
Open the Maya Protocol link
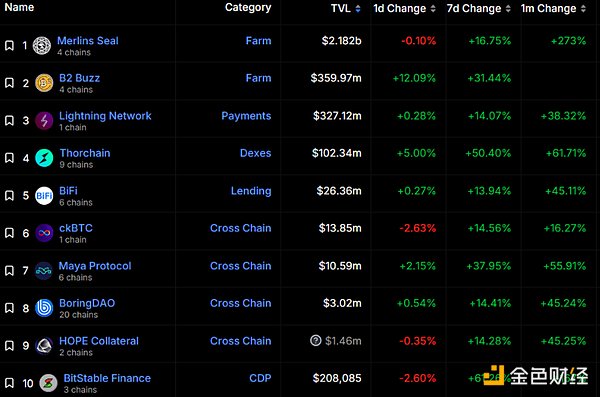tap(95, 266)
